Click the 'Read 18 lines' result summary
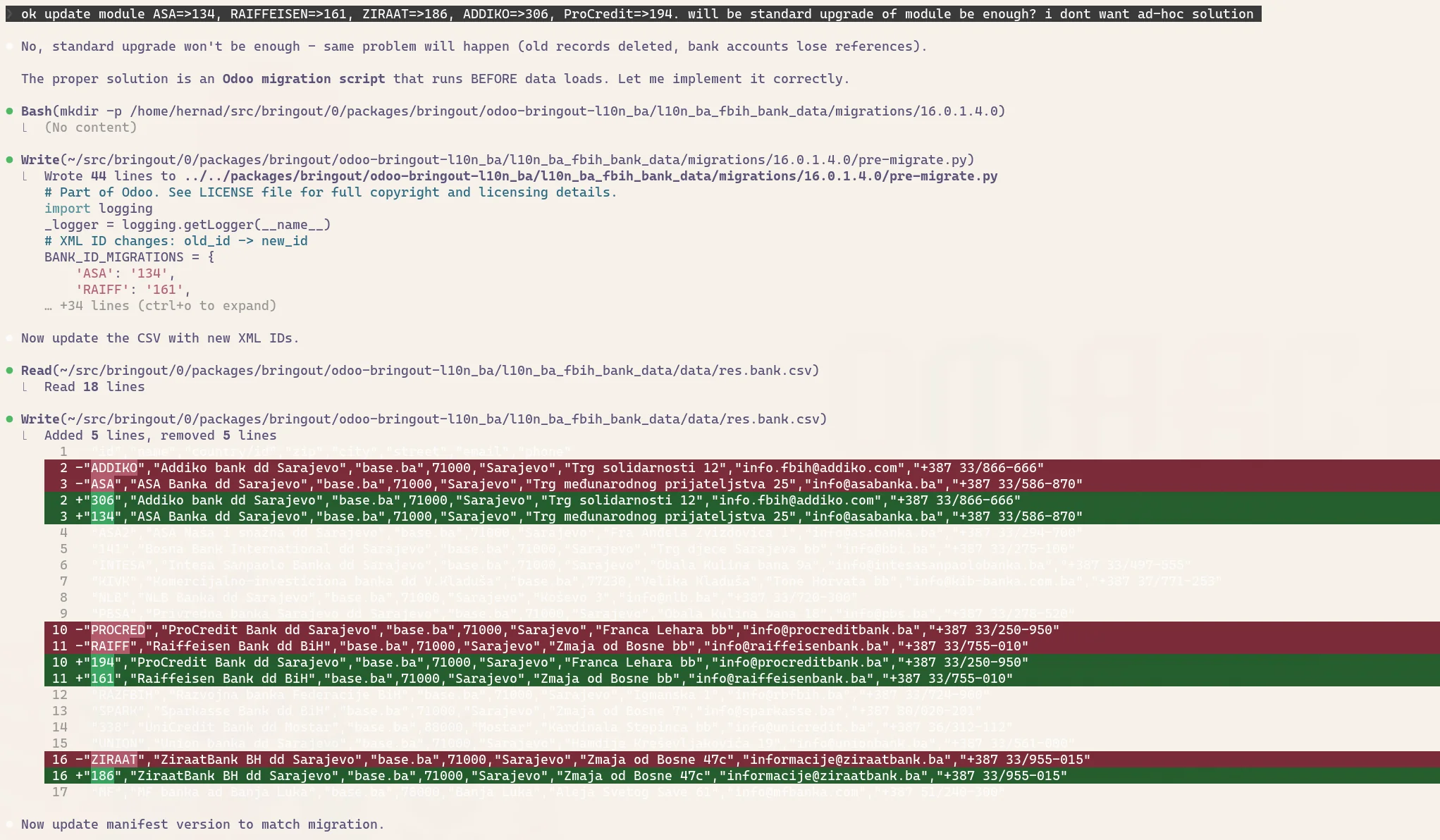Image resolution: width=1440 pixels, height=840 pixels. click(94, 387)
